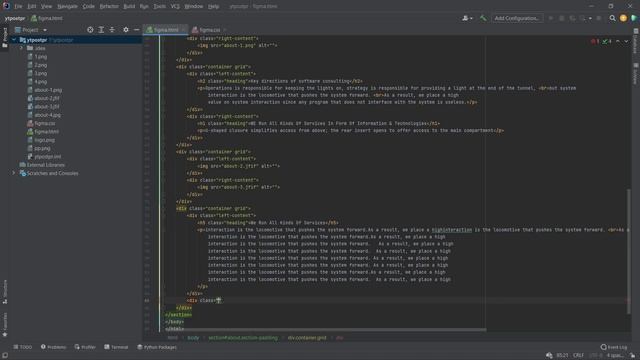Open the Terminal tool window
Image resolution: width=640 pixels, height=360 pixels.
click(x=116, y=347)
